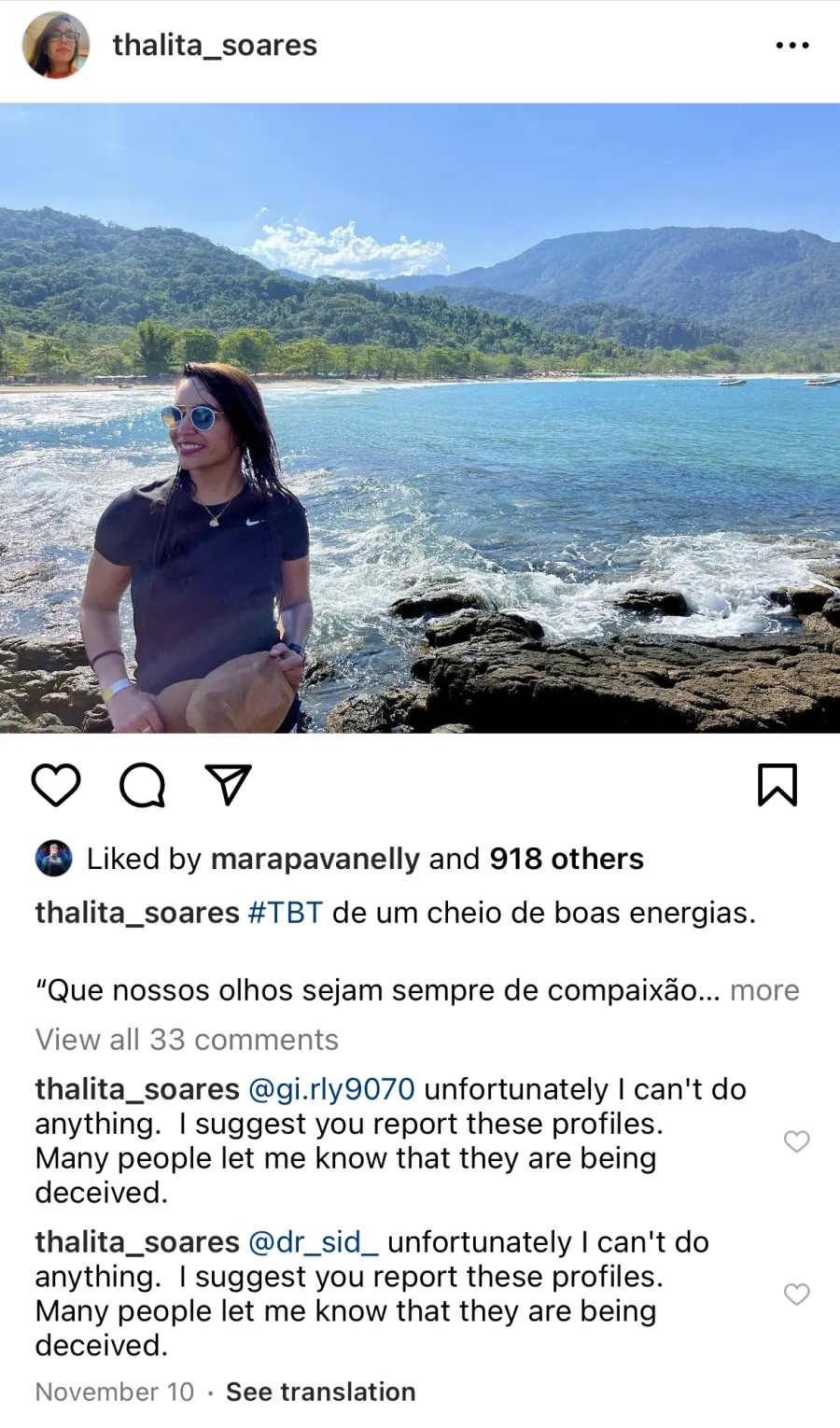Open thalita_soares profile picture at top
Screen dimensions: 840x1428
pyautogui.click(x=56, y=45)
